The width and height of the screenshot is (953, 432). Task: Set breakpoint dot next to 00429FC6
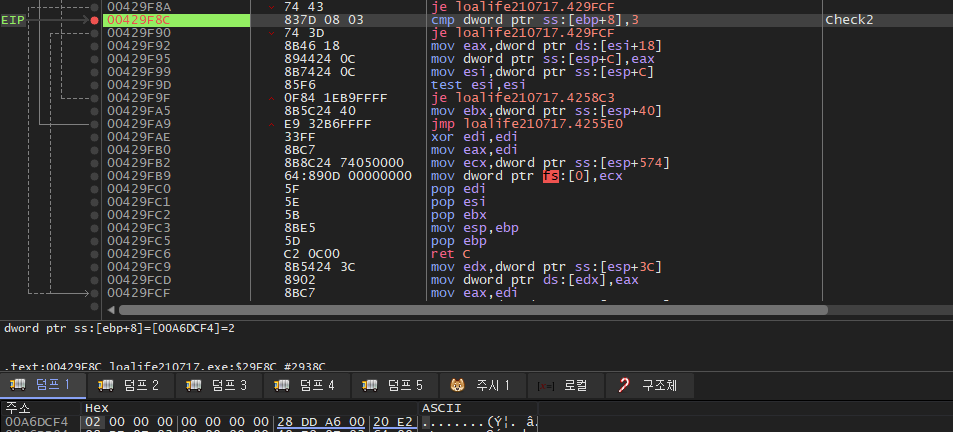click(94, 254)
